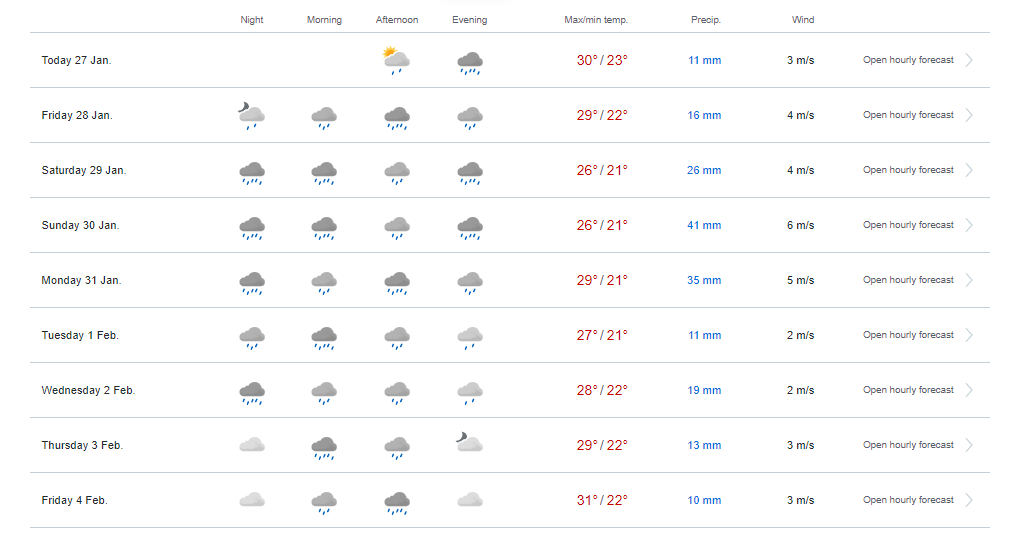Open hourly forecast for Wednesday 2 Feb.
Screen dimensions: 1011x535
pos(908,390)
